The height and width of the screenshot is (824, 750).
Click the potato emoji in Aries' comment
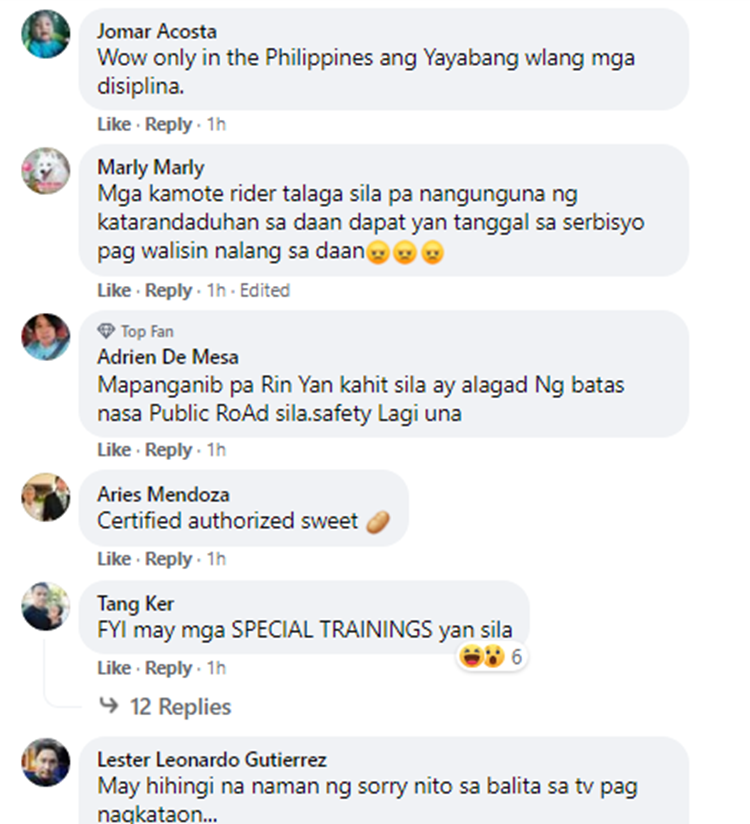(378, 522)
